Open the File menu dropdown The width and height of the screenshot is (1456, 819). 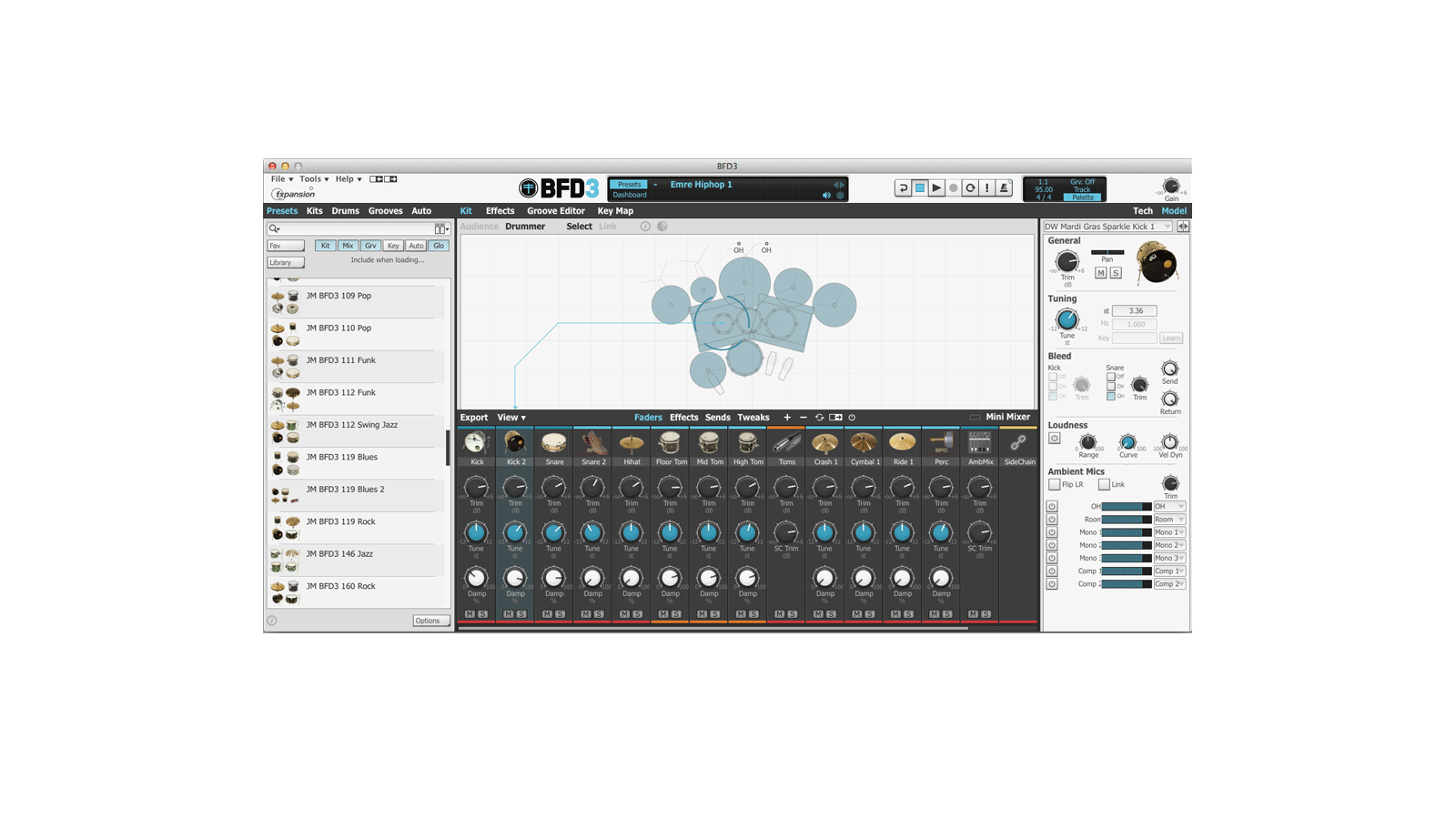(x=282, y=179)
